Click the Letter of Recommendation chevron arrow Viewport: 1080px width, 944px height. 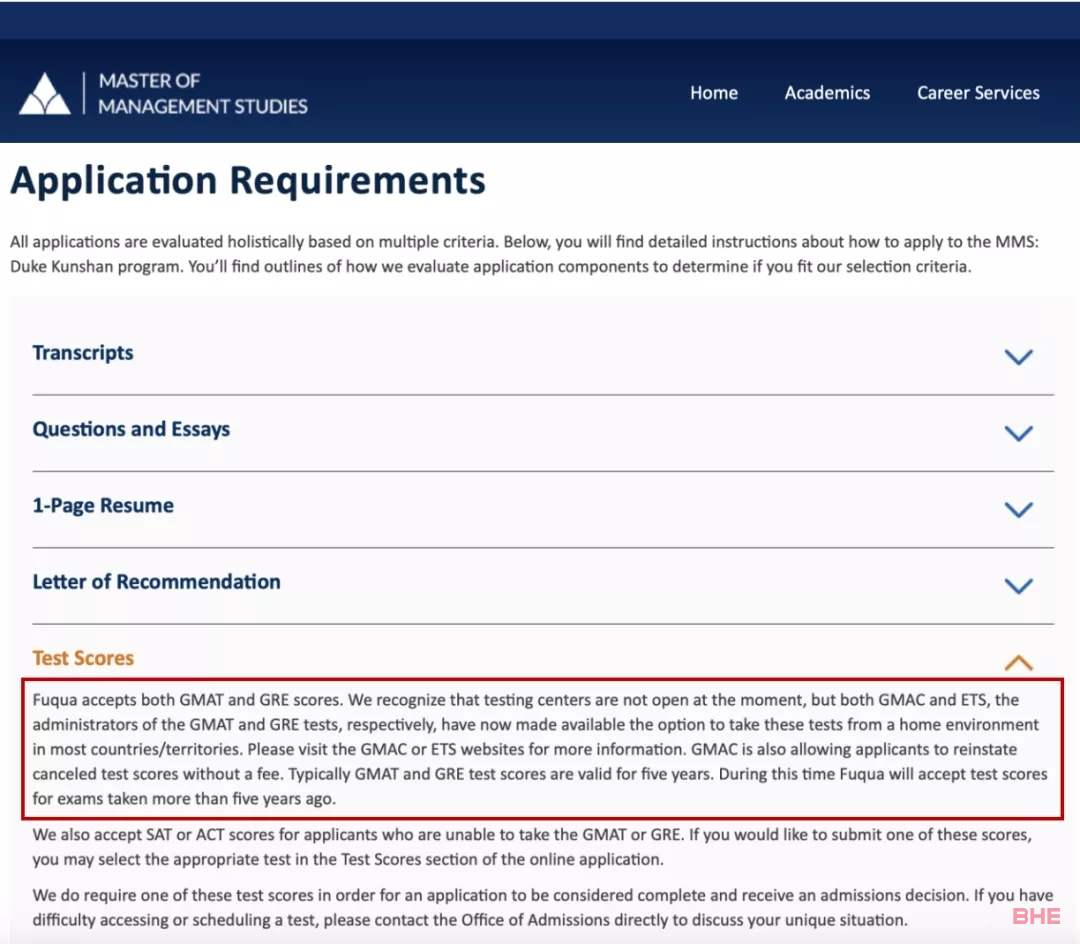point(1018,586)
